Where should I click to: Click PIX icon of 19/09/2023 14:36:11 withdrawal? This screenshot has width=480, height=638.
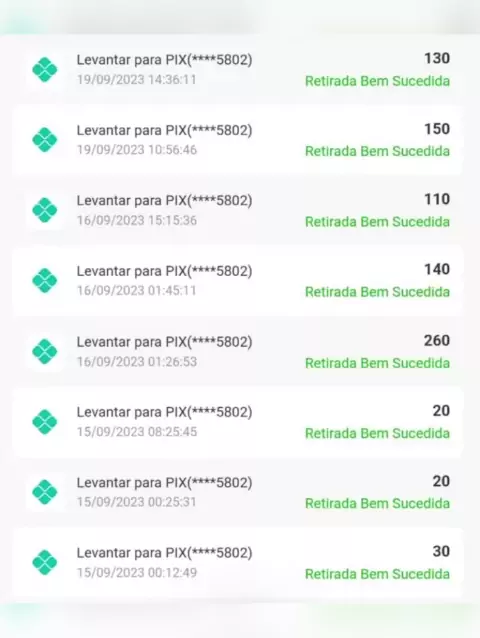click(x=45, y=70)
